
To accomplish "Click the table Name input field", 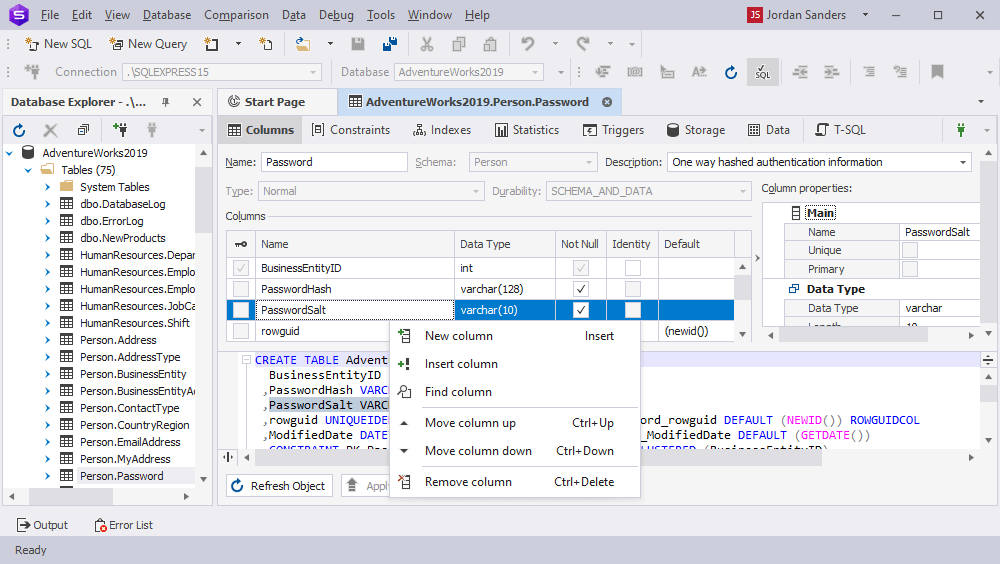I will 333,162.
